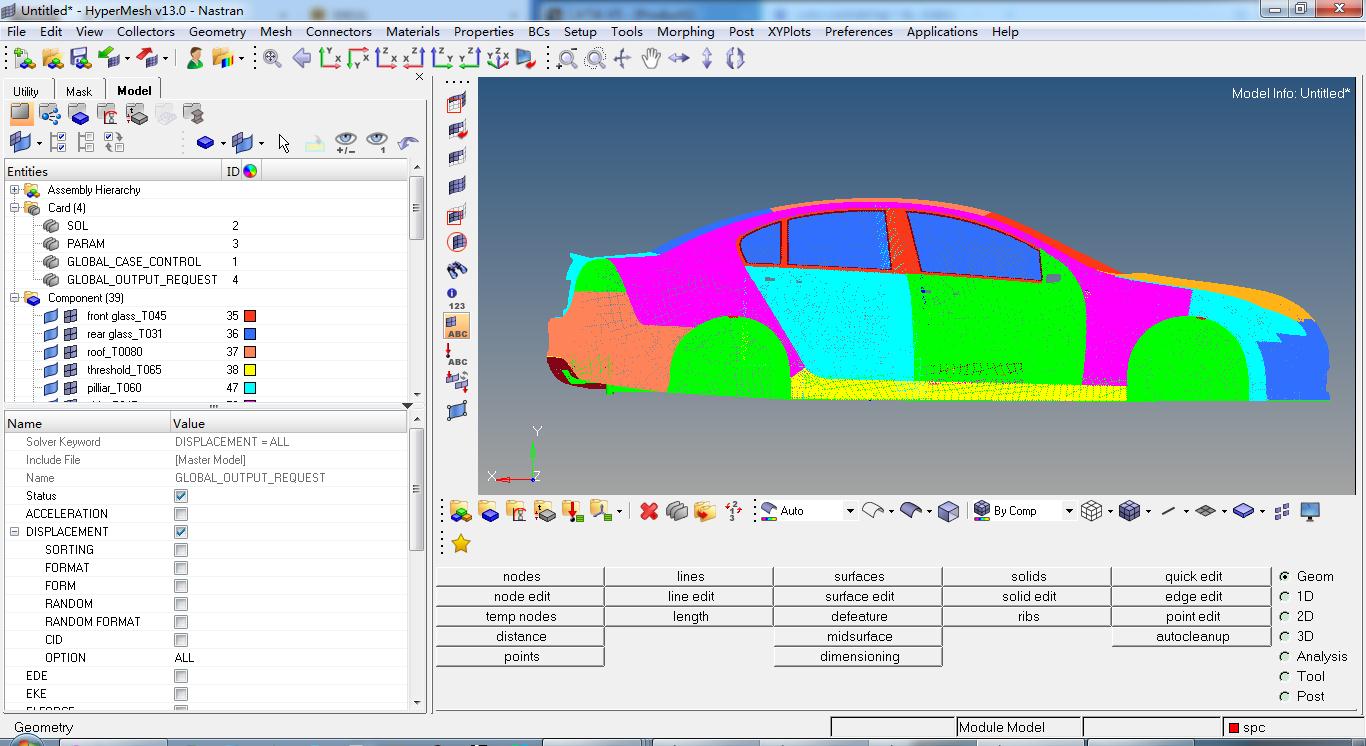The image size is (1366, 746).
Task: Select the Analysis radio button
Action: point(1284,656)
